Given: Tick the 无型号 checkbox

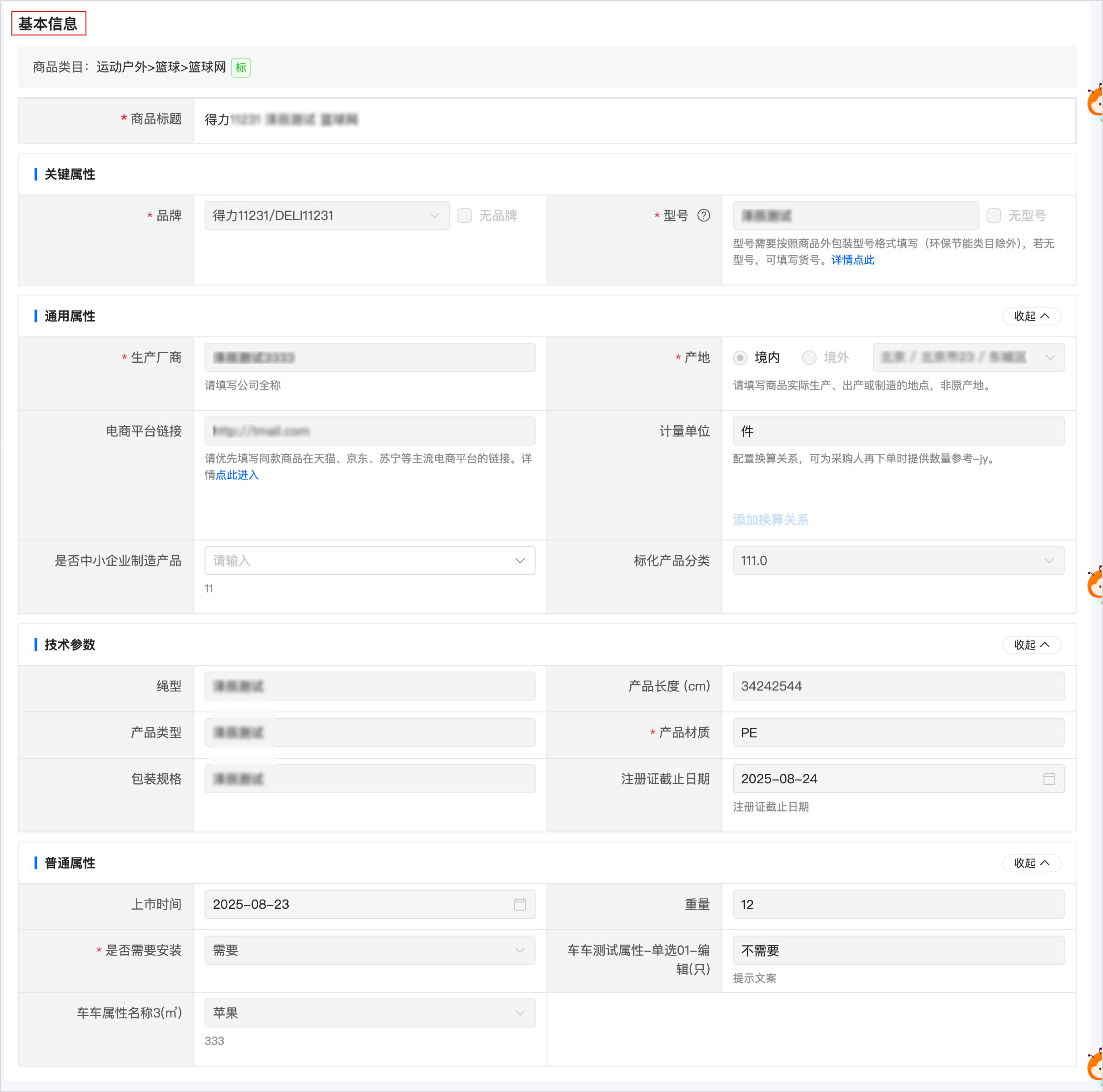Looking at the screenshot, I should coord(993,215).
